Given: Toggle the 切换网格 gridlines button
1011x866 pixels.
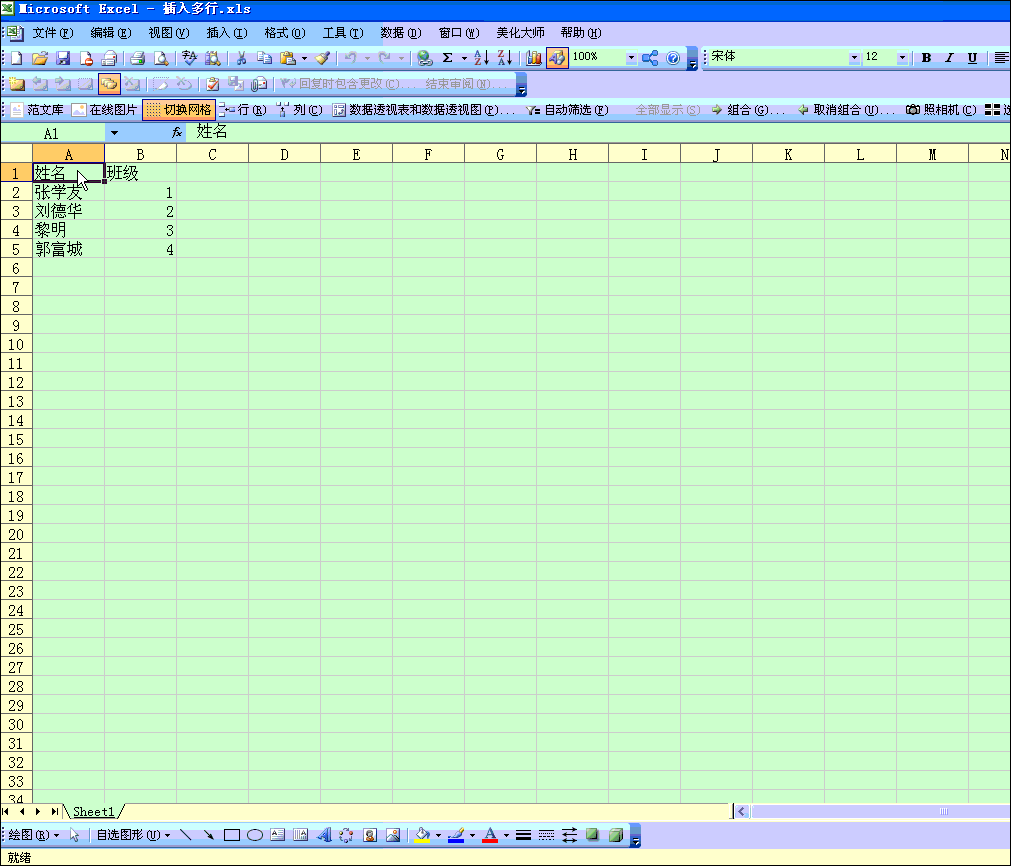Looking at the screenshot, I should (x=179, y=110).
